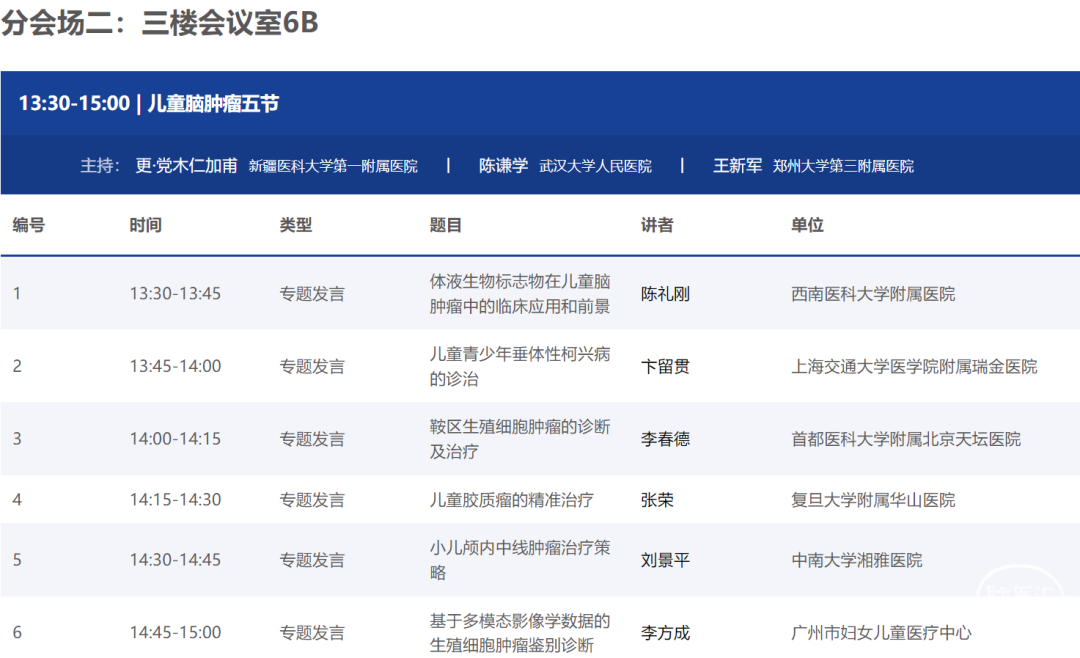Select speaker 陈礼刚
The image size is (1080, 658).
(665, 294)
